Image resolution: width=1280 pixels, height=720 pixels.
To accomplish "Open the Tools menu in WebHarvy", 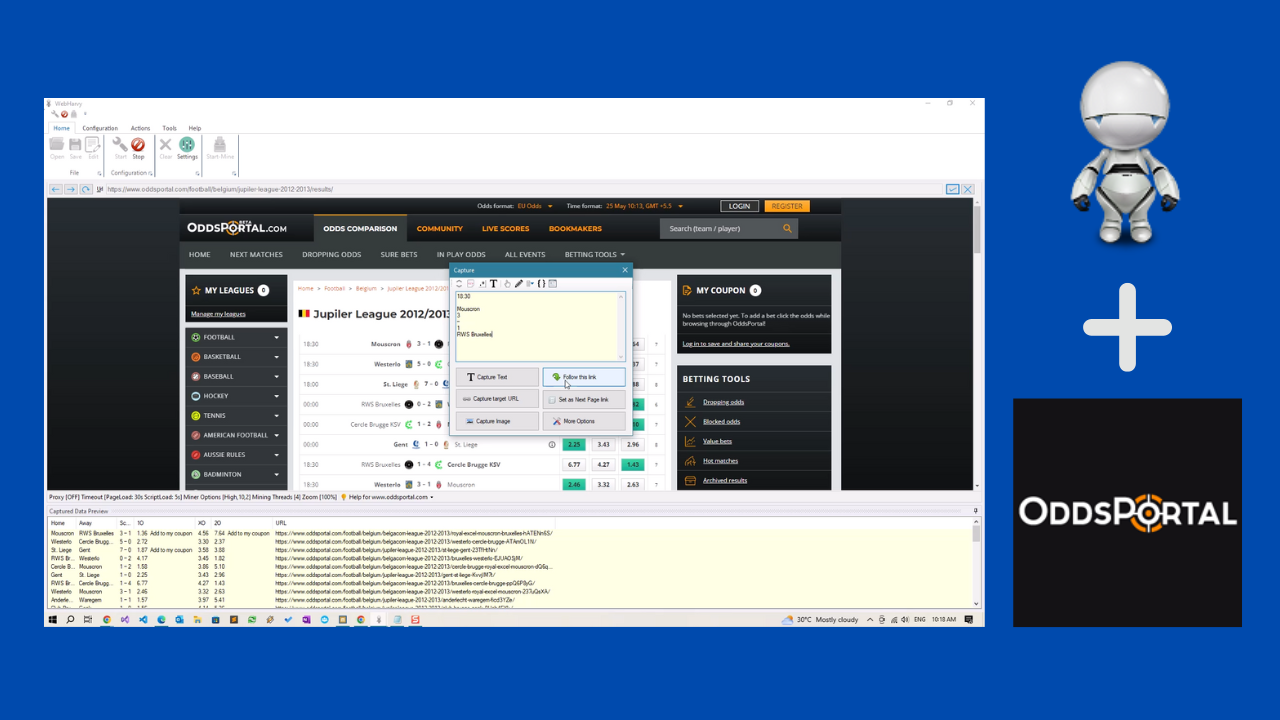I will pos(169,128).
